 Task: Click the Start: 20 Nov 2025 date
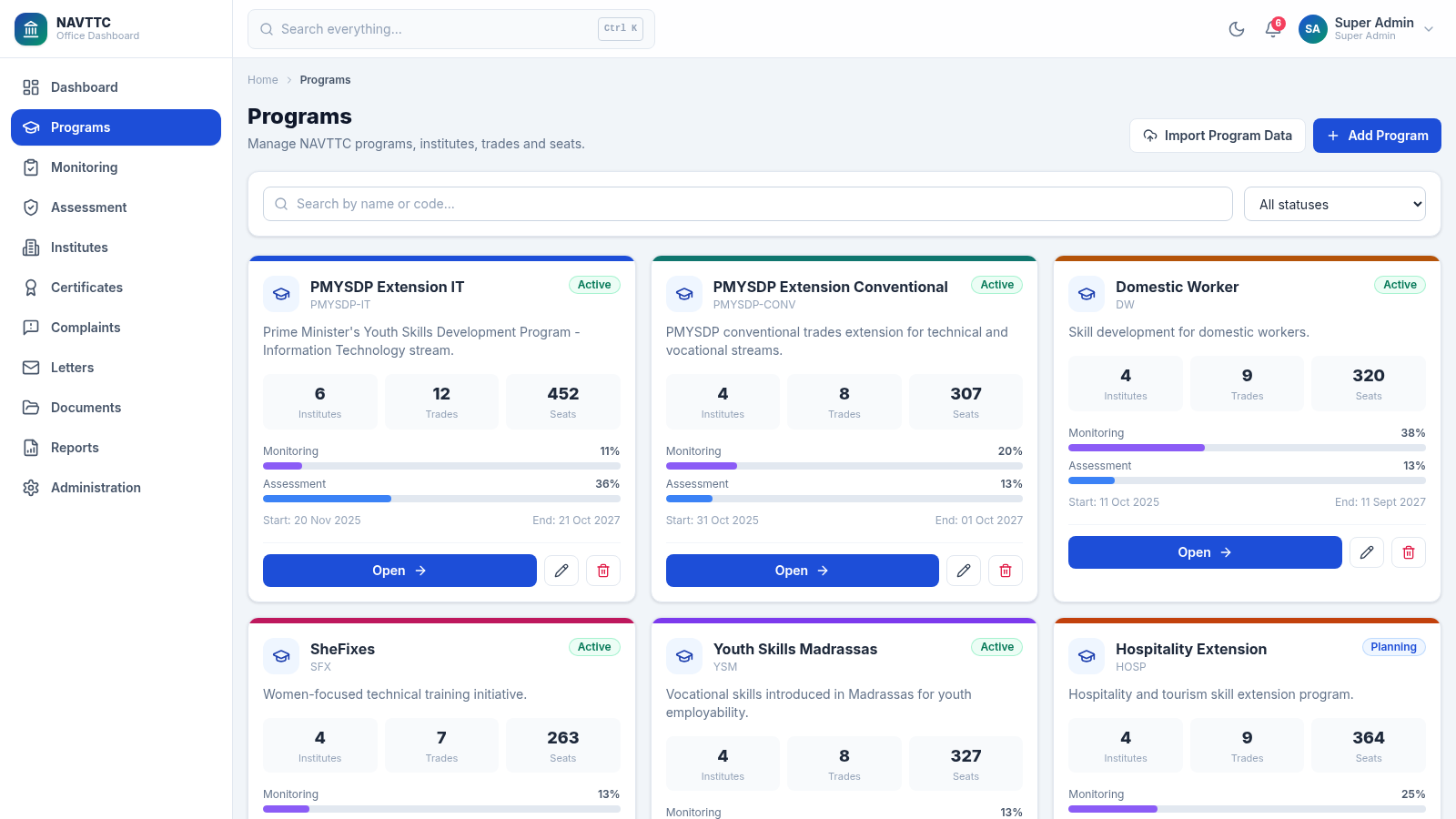pos(312,521)
